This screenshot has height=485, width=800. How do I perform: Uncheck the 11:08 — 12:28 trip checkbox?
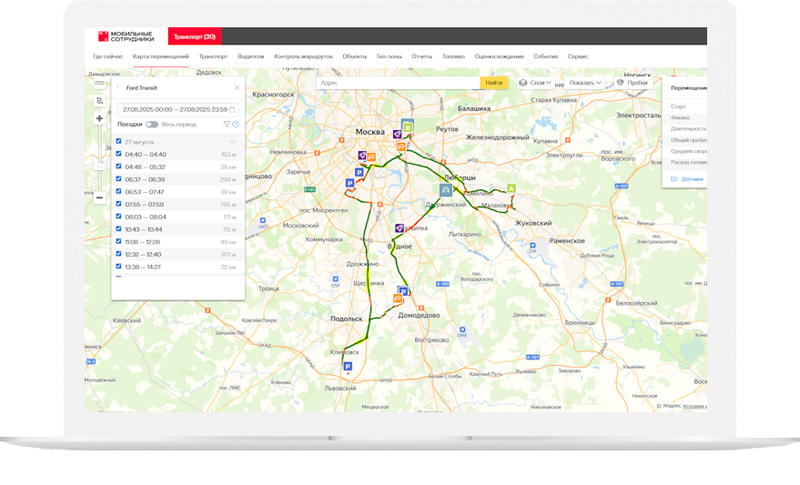tap(119, 242)
